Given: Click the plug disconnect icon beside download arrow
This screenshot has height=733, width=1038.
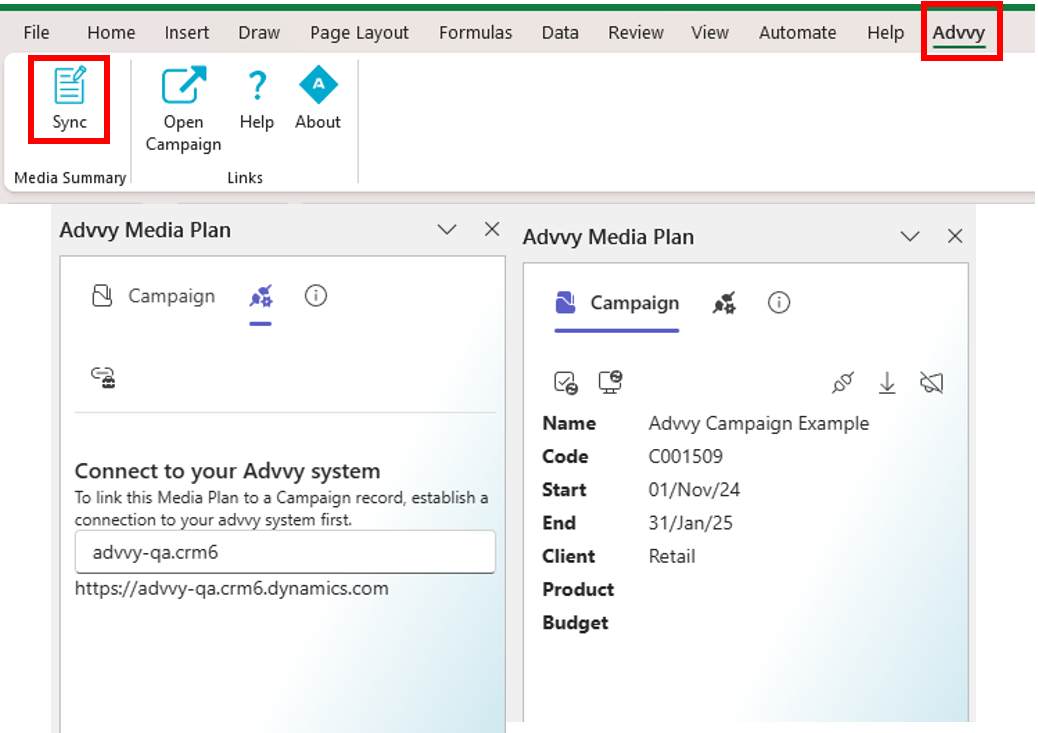Looking at the screenshot, I should pyautogui.click(x=843, y=383).
